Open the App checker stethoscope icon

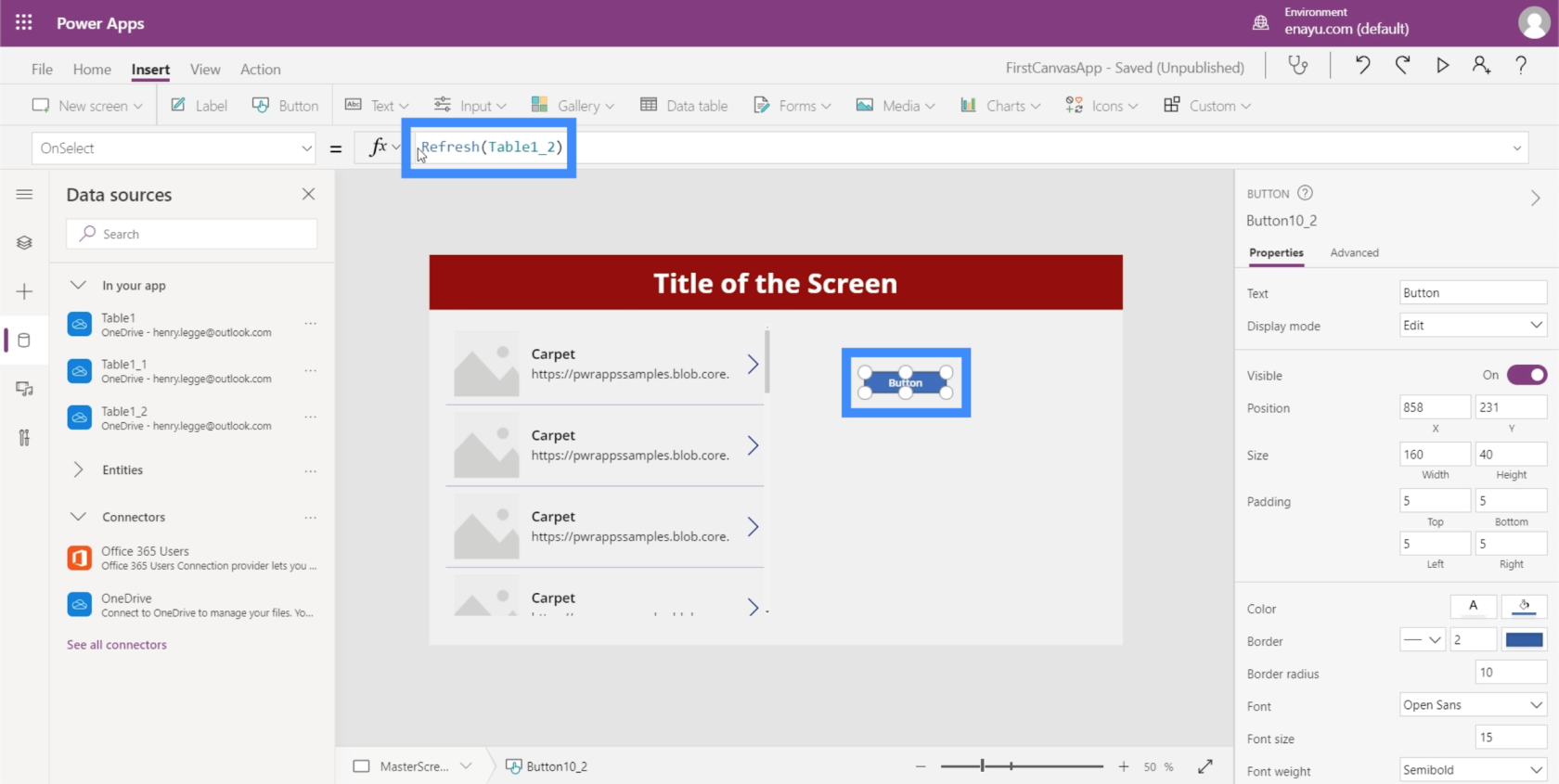(1297, 65)
